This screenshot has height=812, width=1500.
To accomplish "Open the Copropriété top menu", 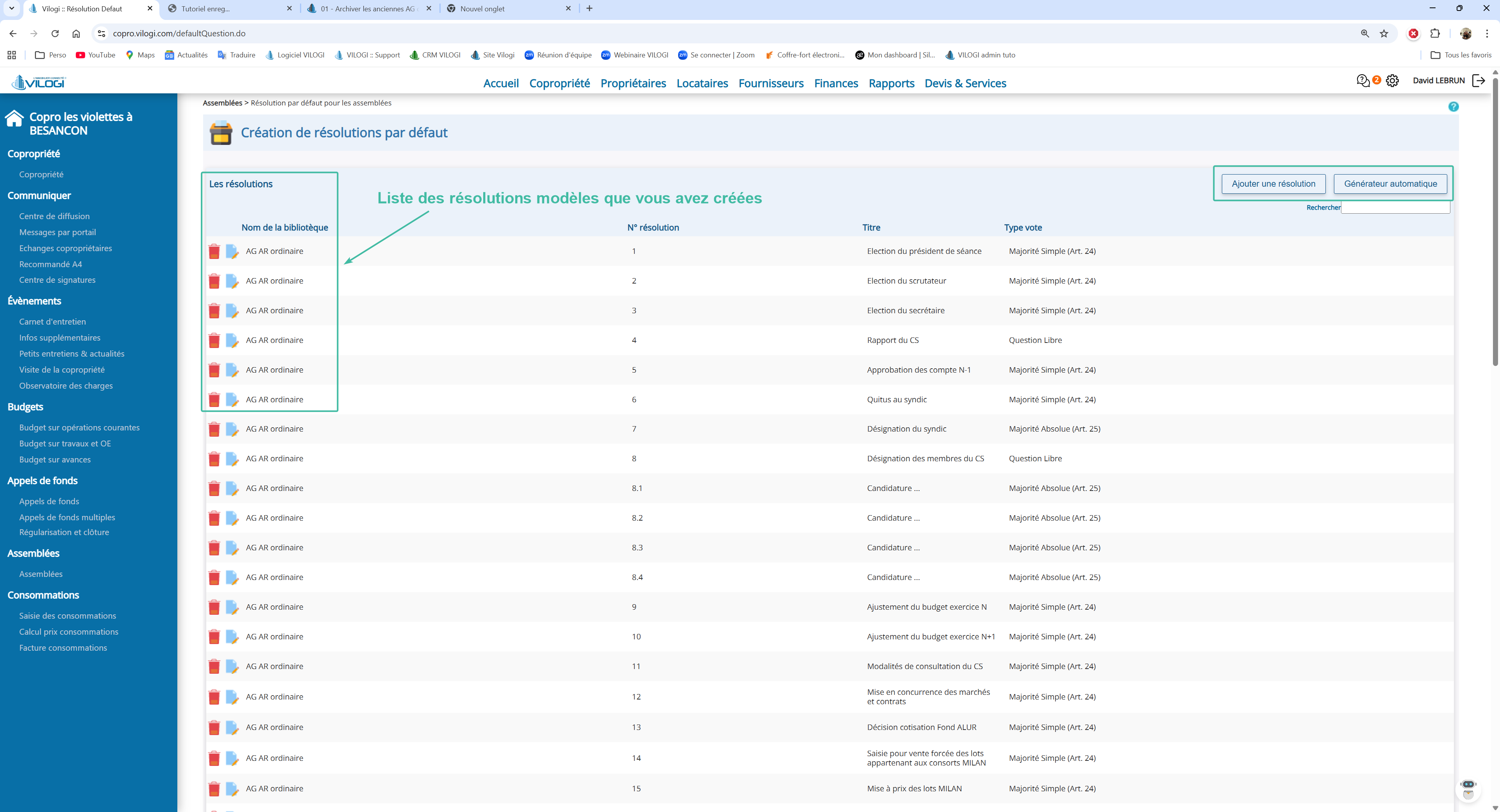I will pyautogui.click(x=559, y=83).
